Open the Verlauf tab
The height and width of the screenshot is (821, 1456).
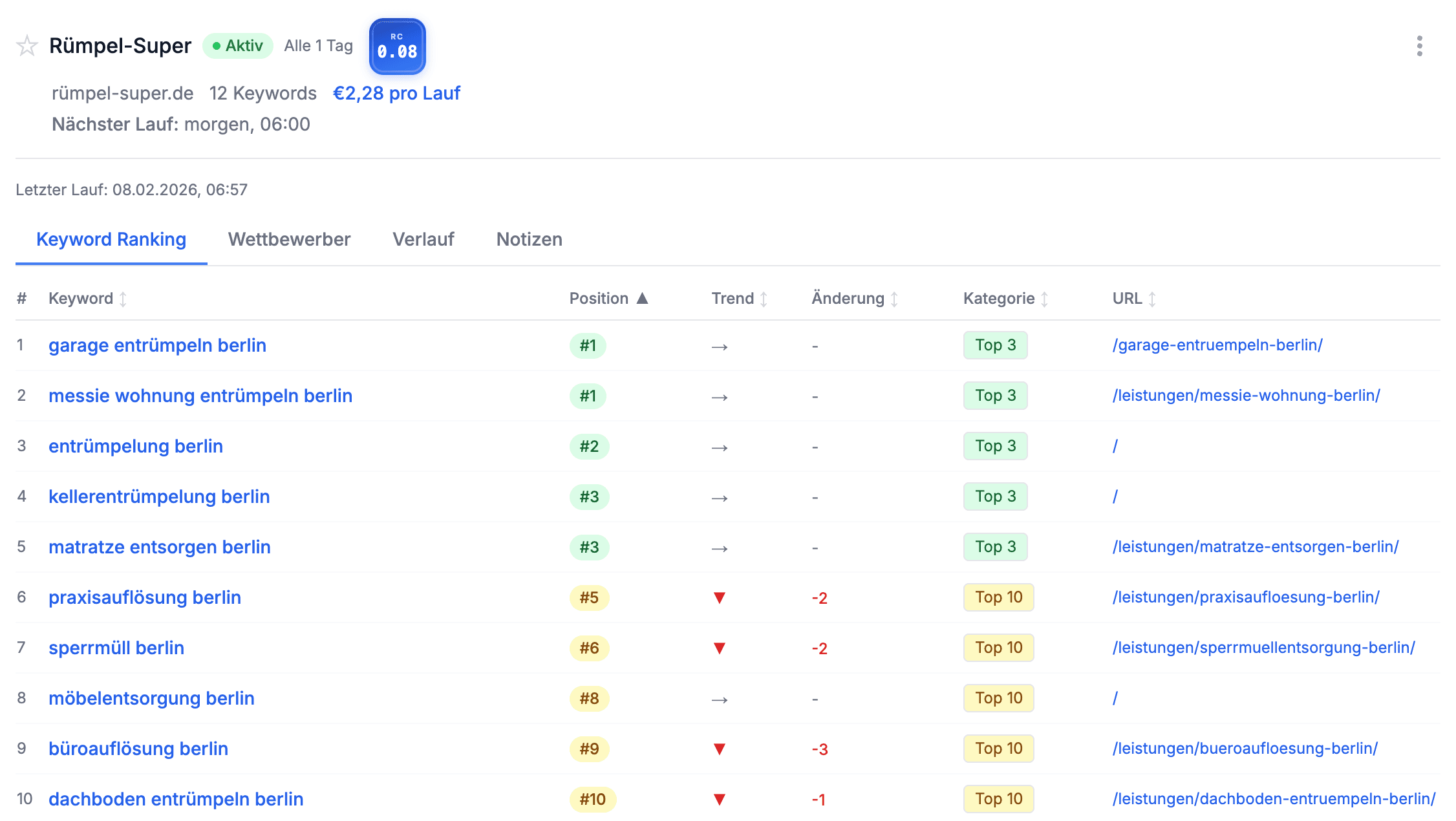(x=423, y=239)
